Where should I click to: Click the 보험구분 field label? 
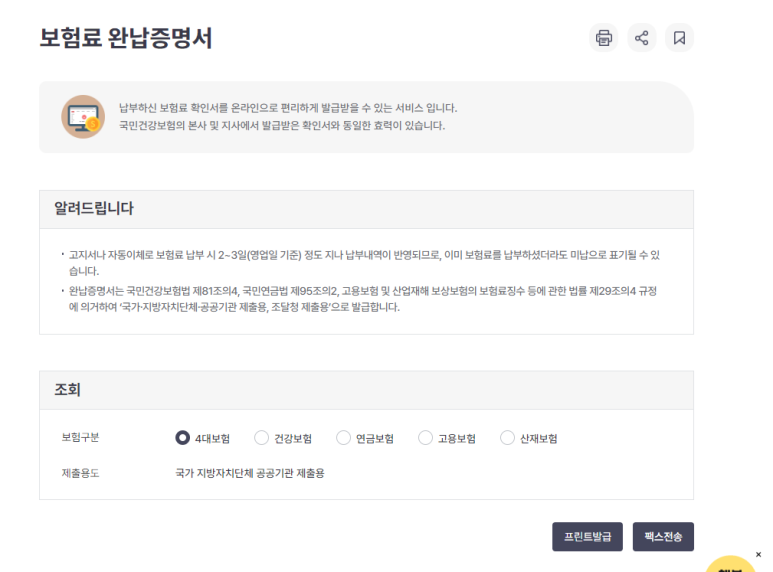80,437
